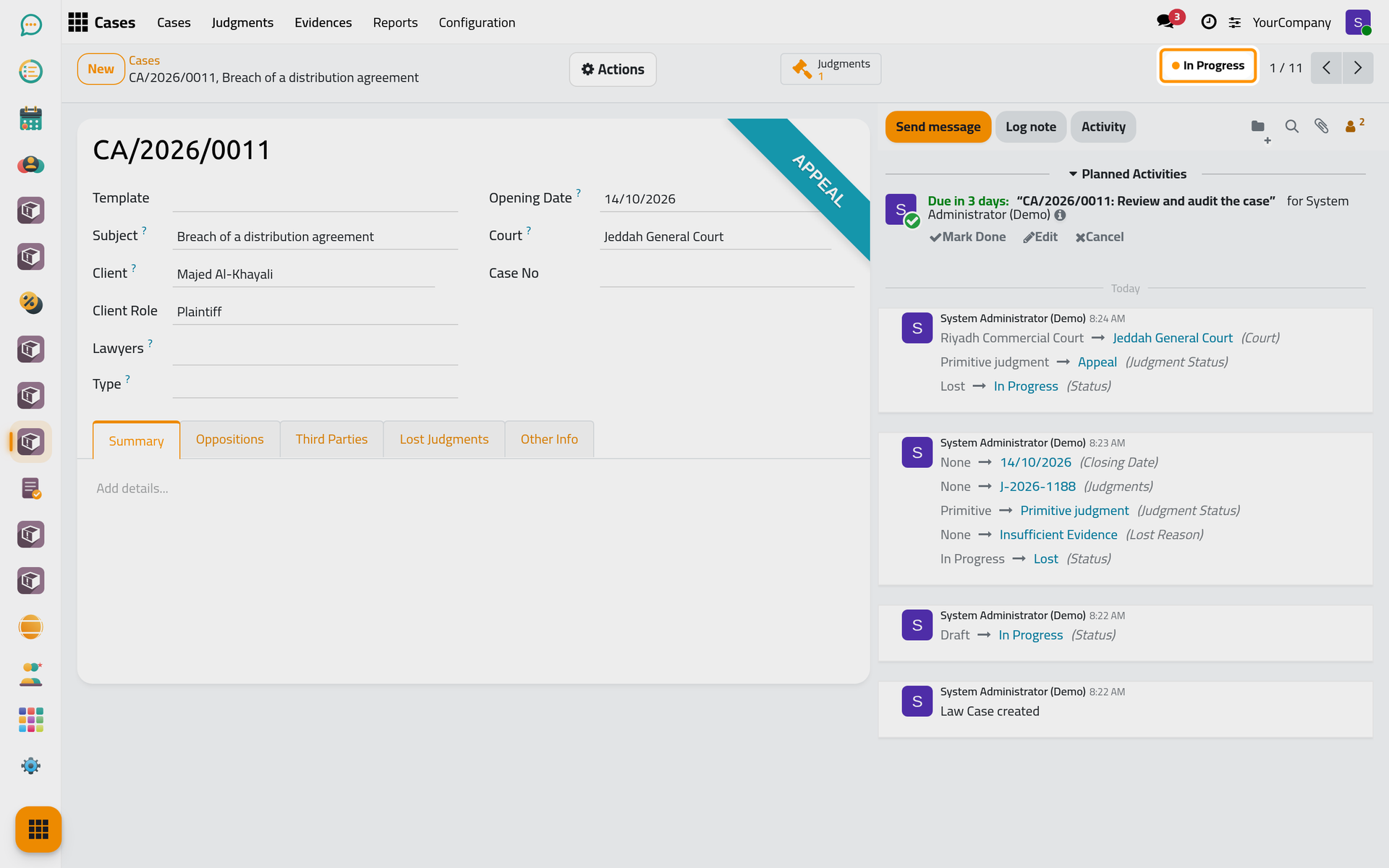The height and width of the screenshot is (868, 1389).
Task: Open the Other Info tab
Action: (549, 439)
